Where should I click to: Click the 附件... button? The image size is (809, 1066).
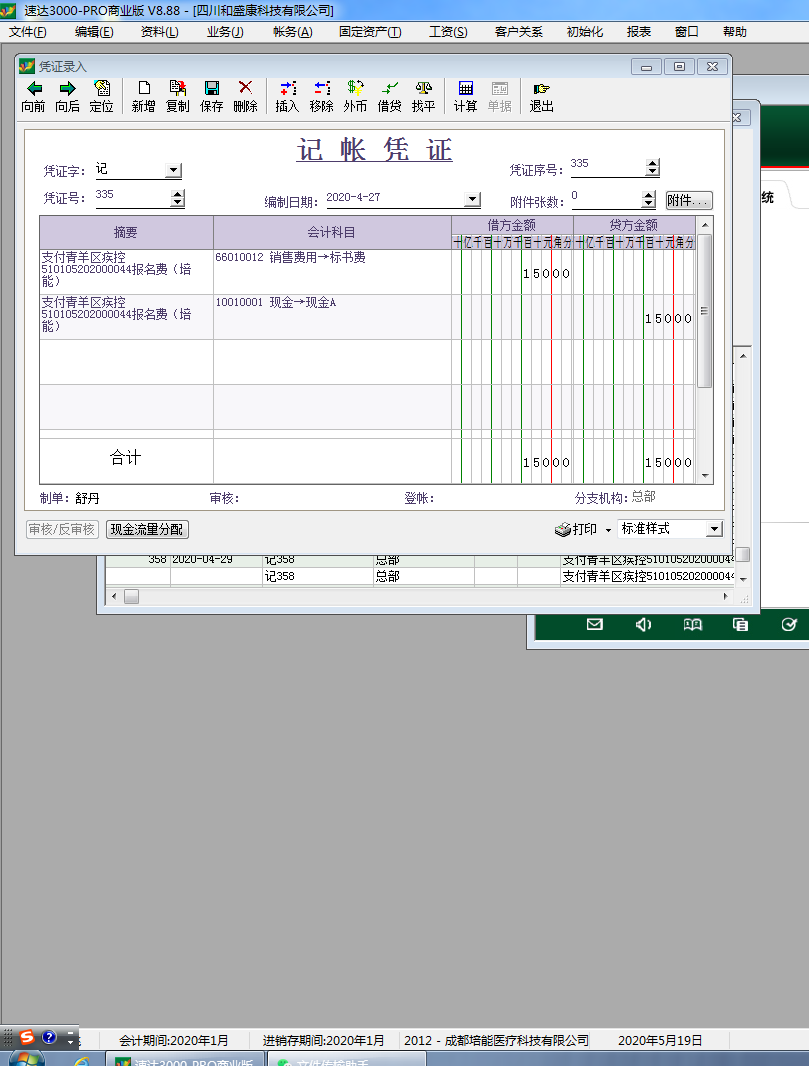point(689,201)
